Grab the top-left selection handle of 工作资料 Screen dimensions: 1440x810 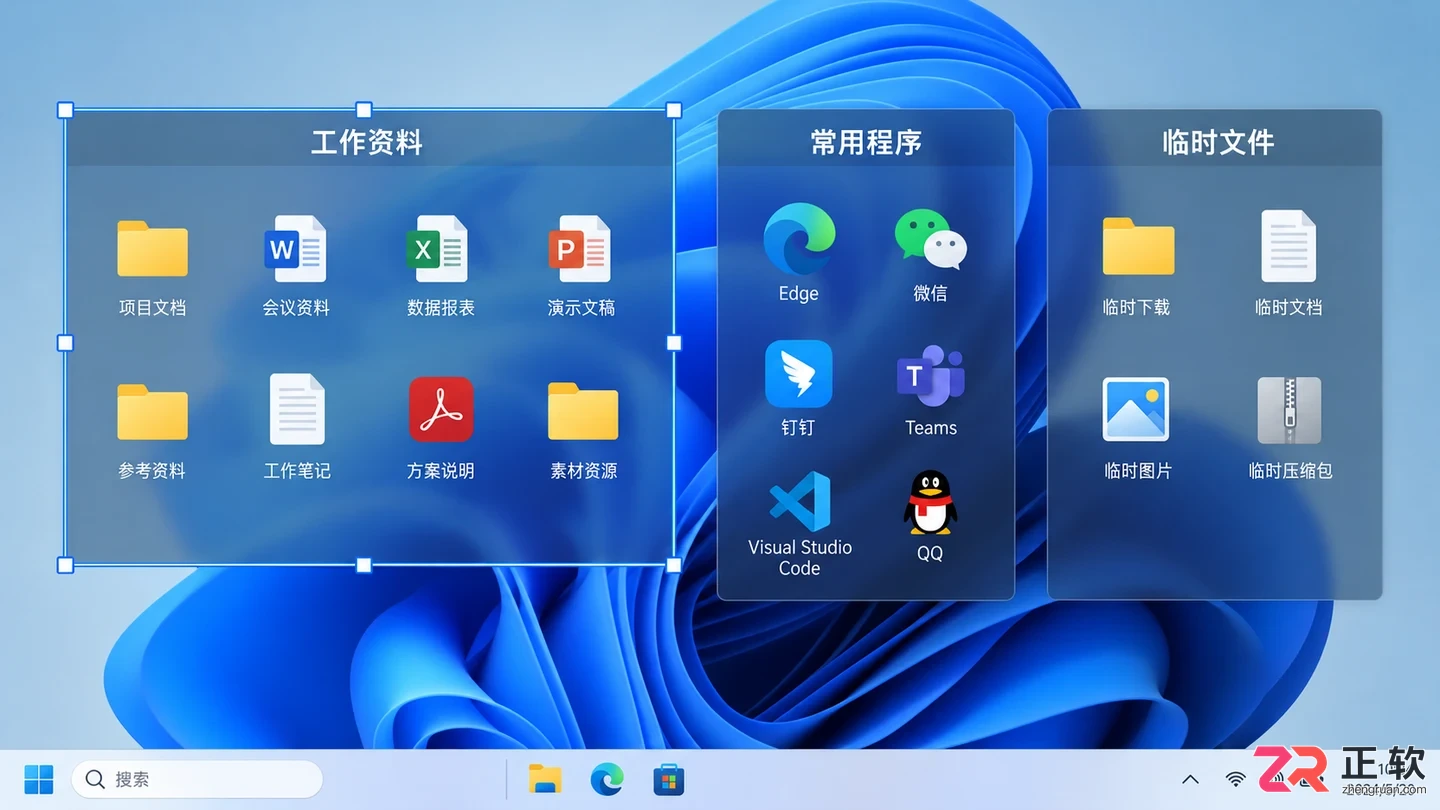click(65, 110)
